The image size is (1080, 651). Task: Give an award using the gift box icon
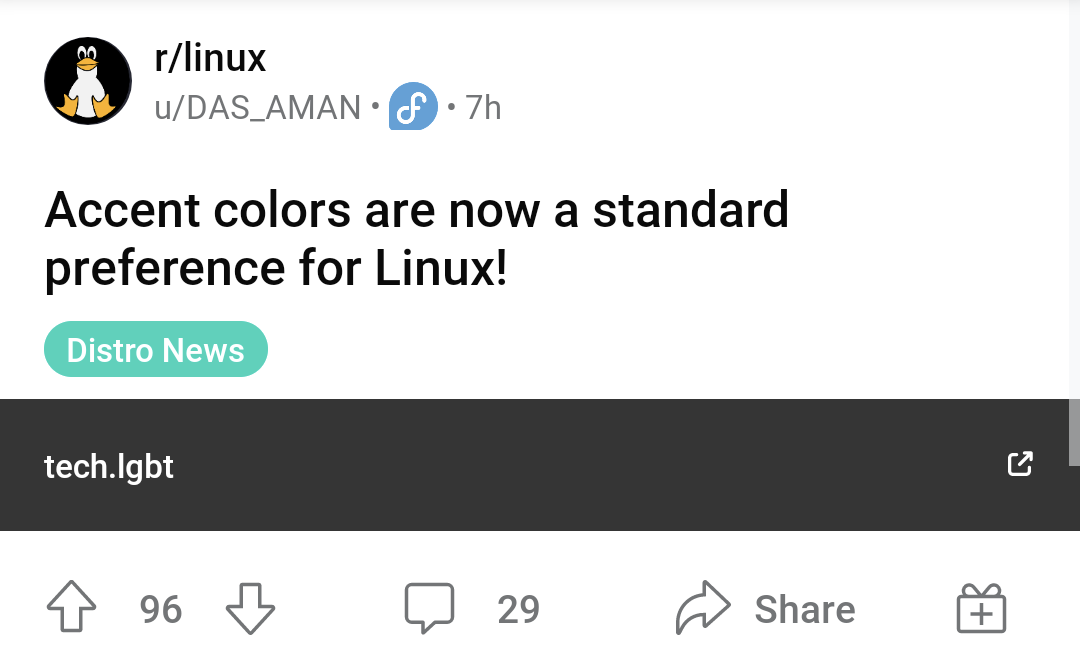981,607
